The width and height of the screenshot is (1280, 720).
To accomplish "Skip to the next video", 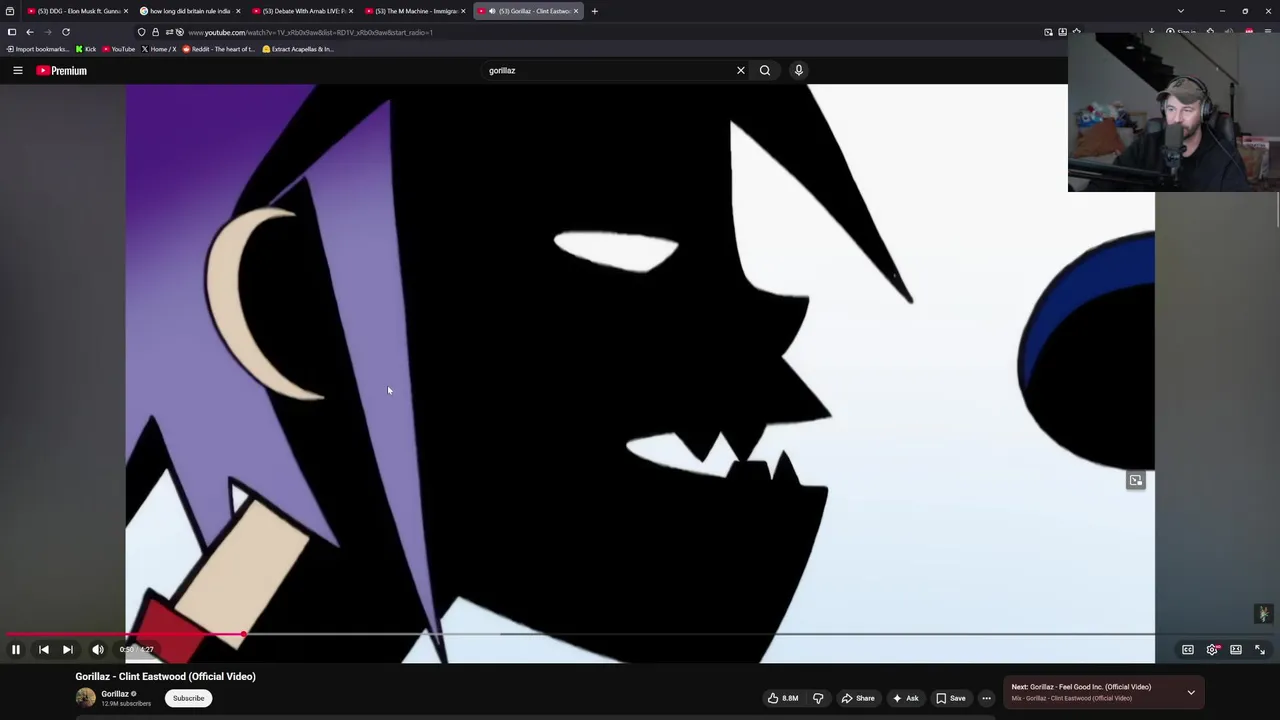I will [68, 650].
